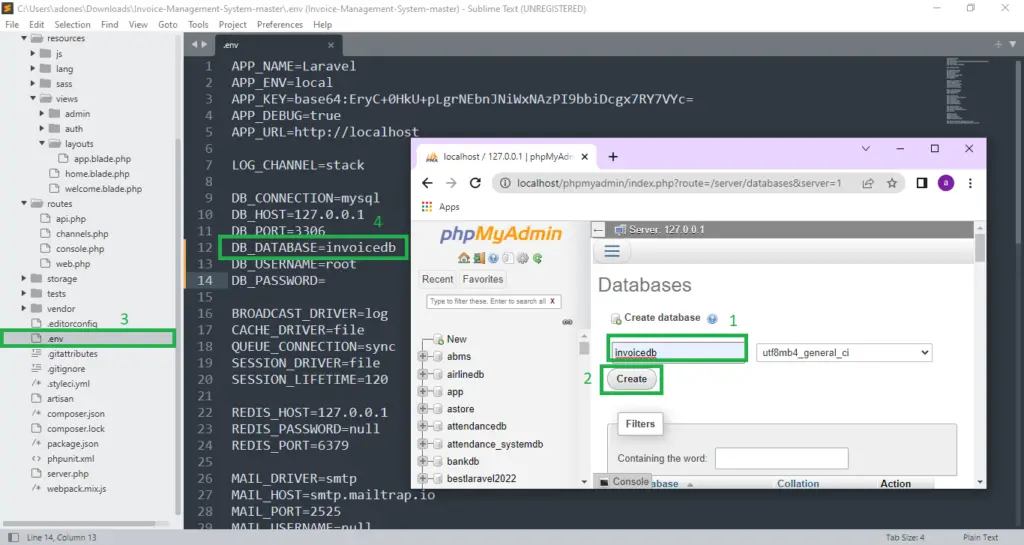Image resolution: width=1024 pixels, height=545 pixels.
Task: Expand the airlinedb database node
Action: pos(424,374)
